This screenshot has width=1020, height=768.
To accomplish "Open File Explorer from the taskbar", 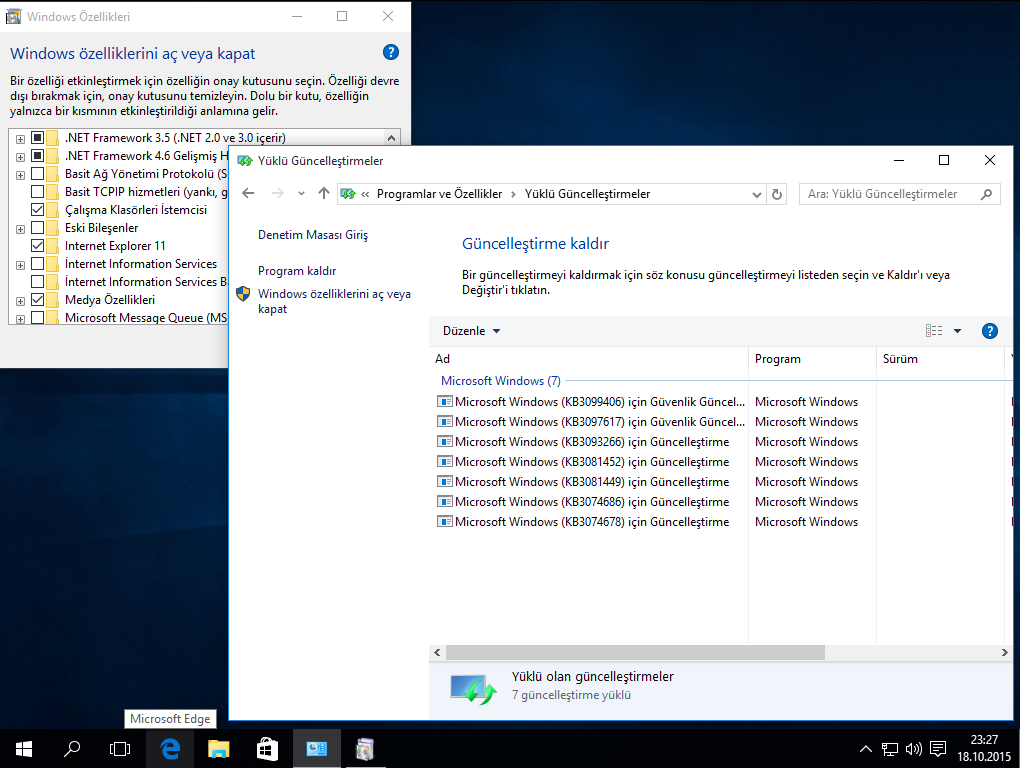I will pos(219,749).
